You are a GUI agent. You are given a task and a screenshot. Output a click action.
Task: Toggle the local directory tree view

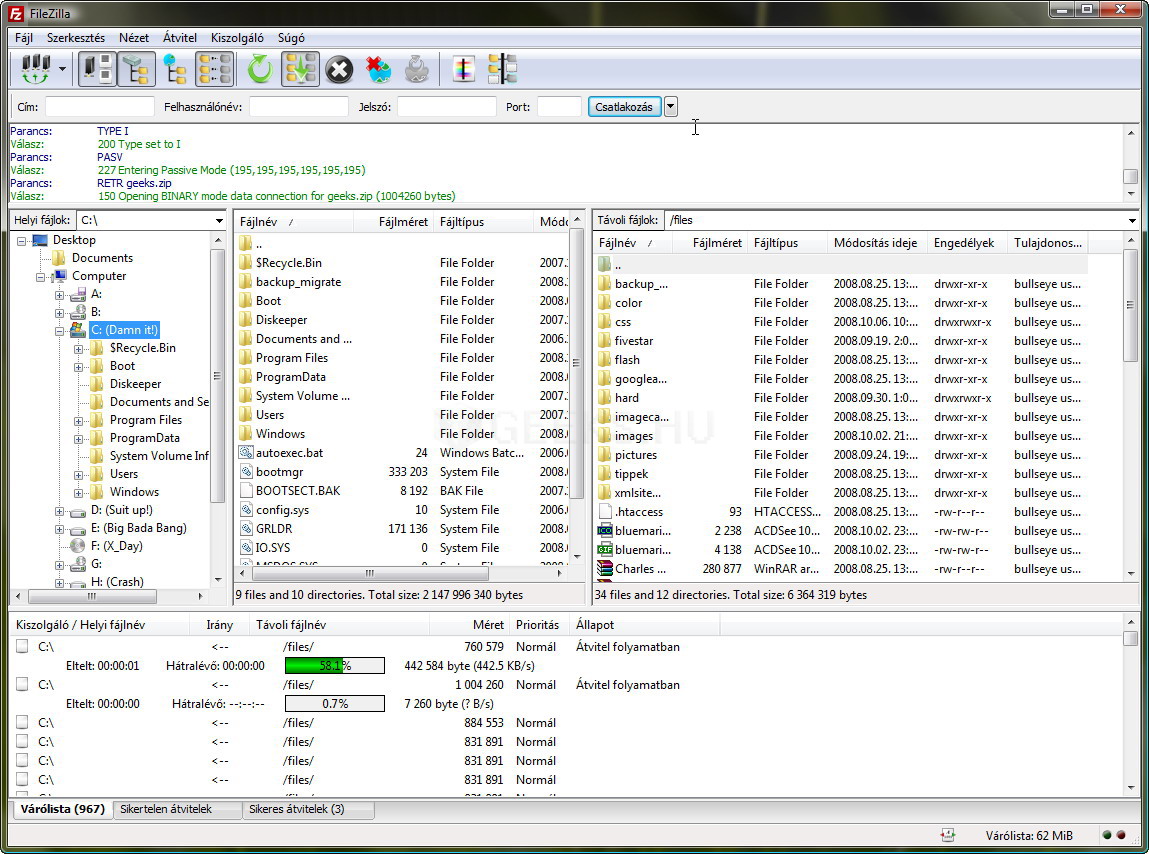point(136,69)
